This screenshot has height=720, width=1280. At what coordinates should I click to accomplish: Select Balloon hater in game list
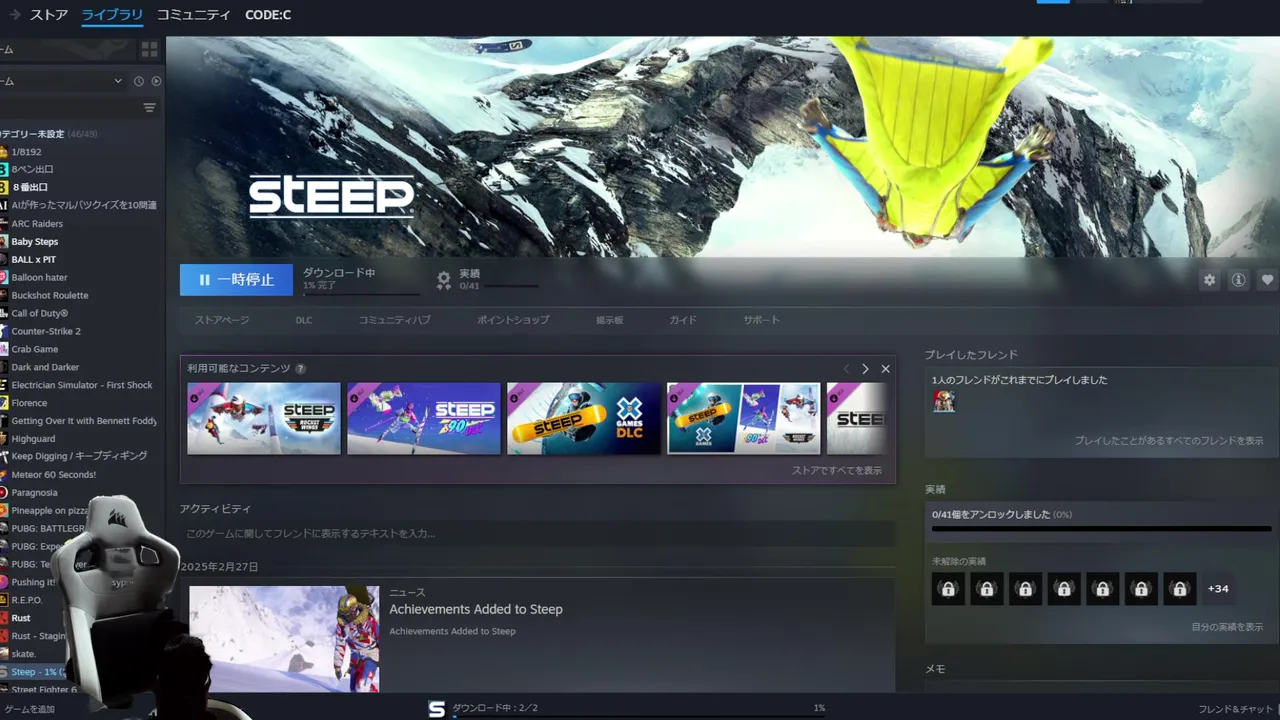(39, 278)
